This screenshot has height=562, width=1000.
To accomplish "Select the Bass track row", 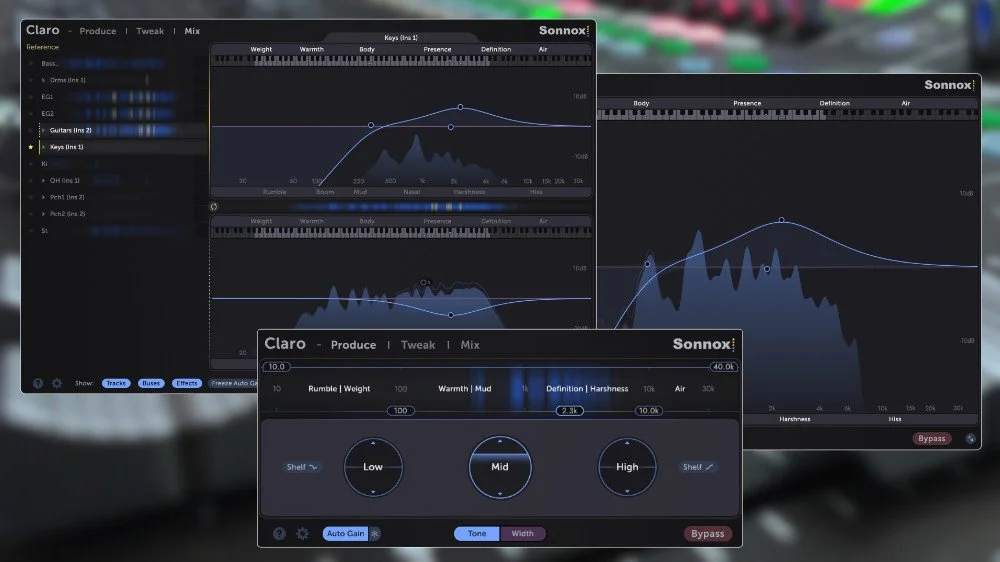I will click(118, 64).
